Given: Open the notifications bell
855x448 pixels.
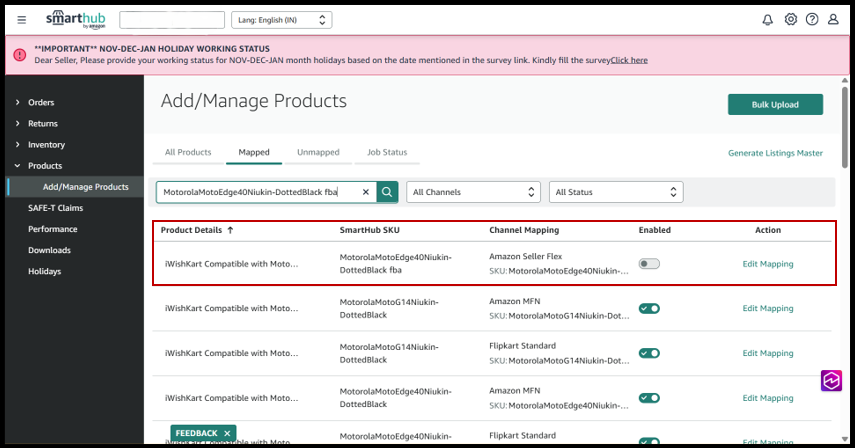Looking at the screenshot, I should (x=767, y=20).
